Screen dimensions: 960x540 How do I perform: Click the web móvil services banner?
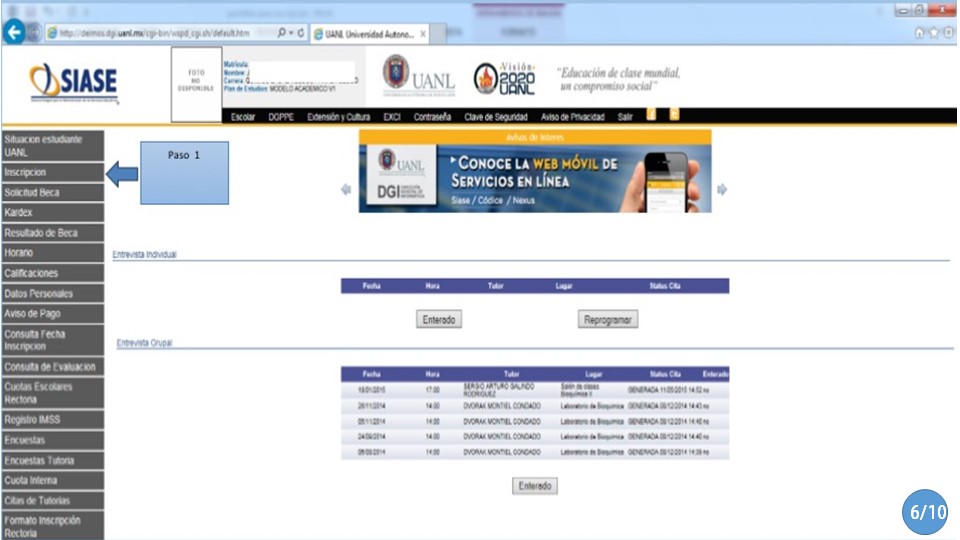(535, 179)
